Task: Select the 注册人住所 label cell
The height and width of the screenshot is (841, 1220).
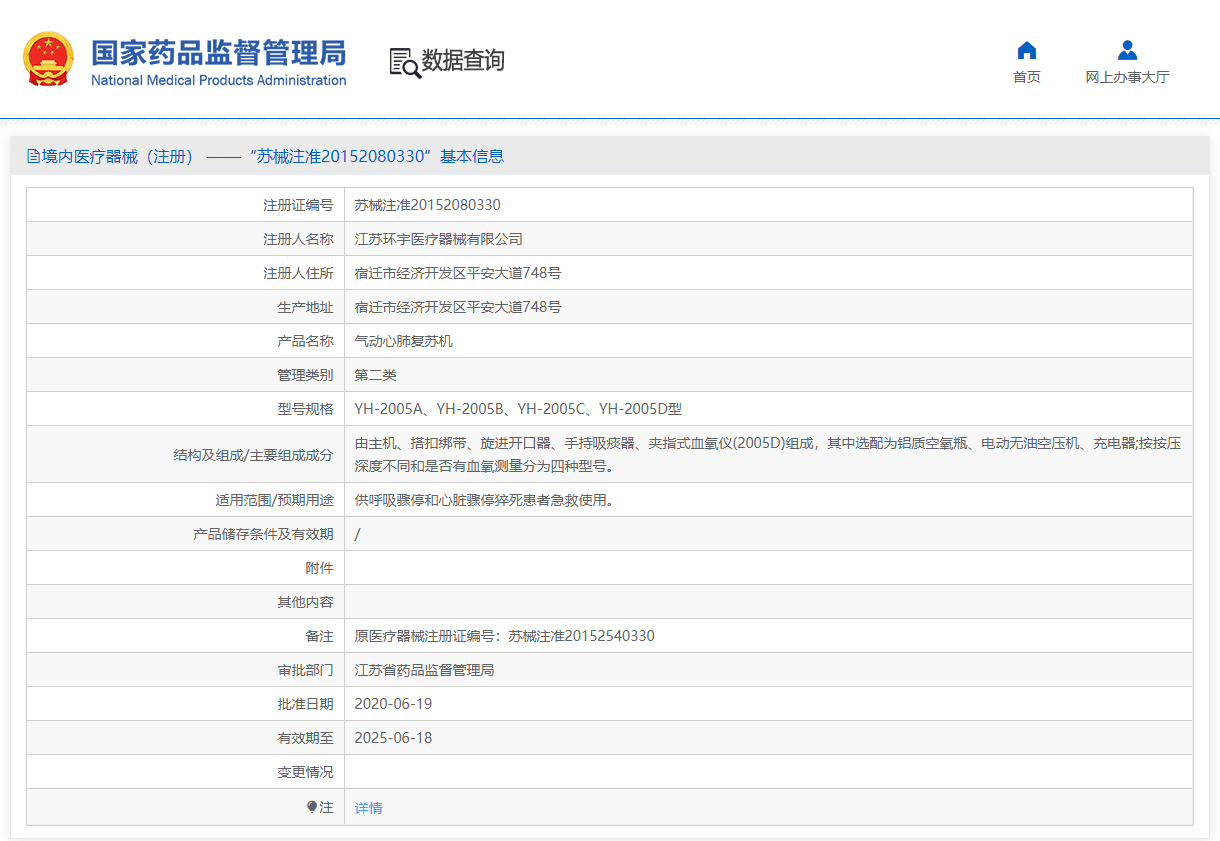Action: [x=185, y=273]
